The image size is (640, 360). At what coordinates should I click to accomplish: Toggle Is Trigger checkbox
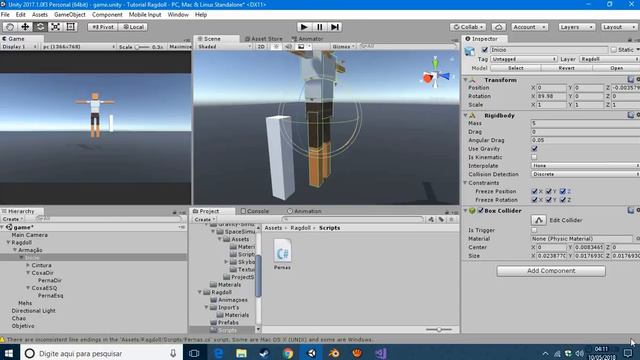click(x=534, y=230)
